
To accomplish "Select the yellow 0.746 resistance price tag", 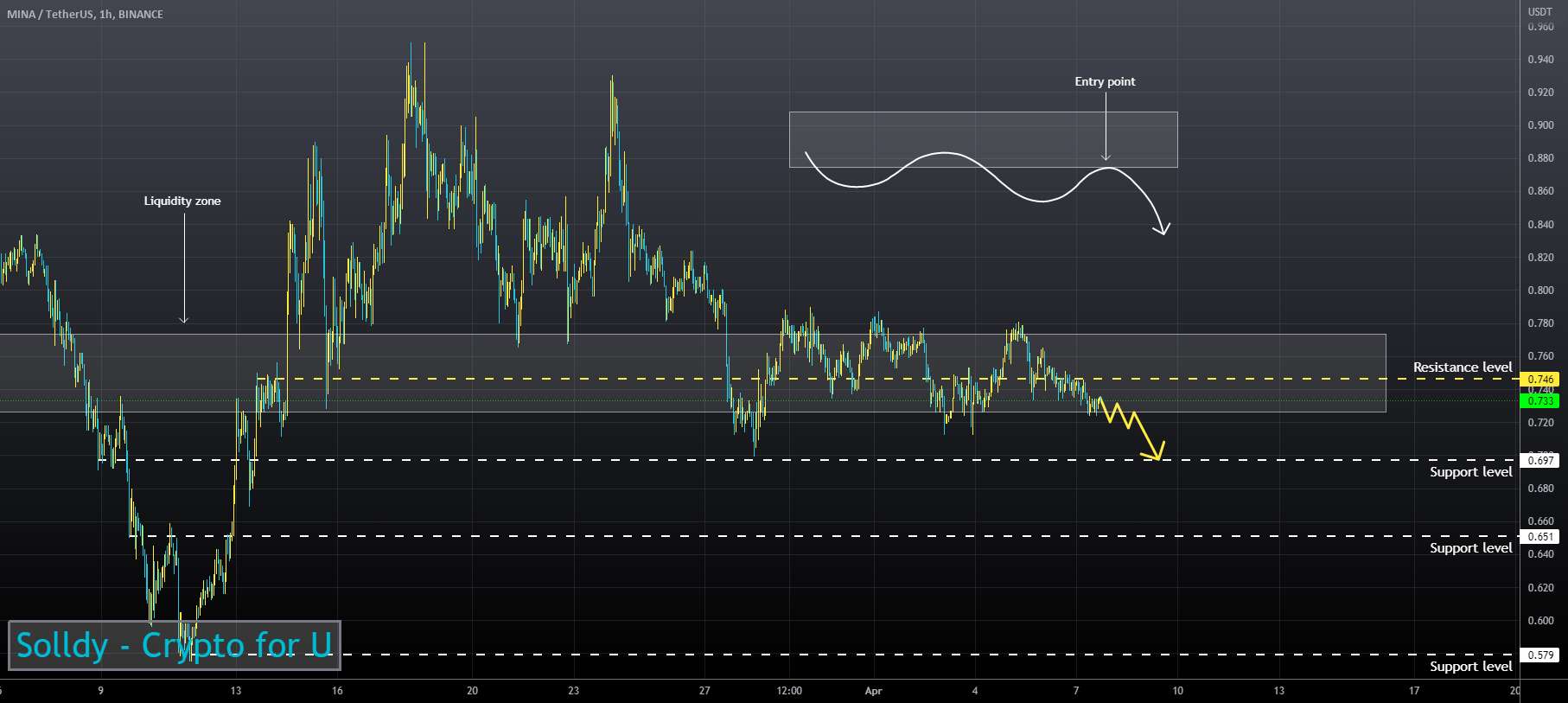I will click(x=1539, y=380).
